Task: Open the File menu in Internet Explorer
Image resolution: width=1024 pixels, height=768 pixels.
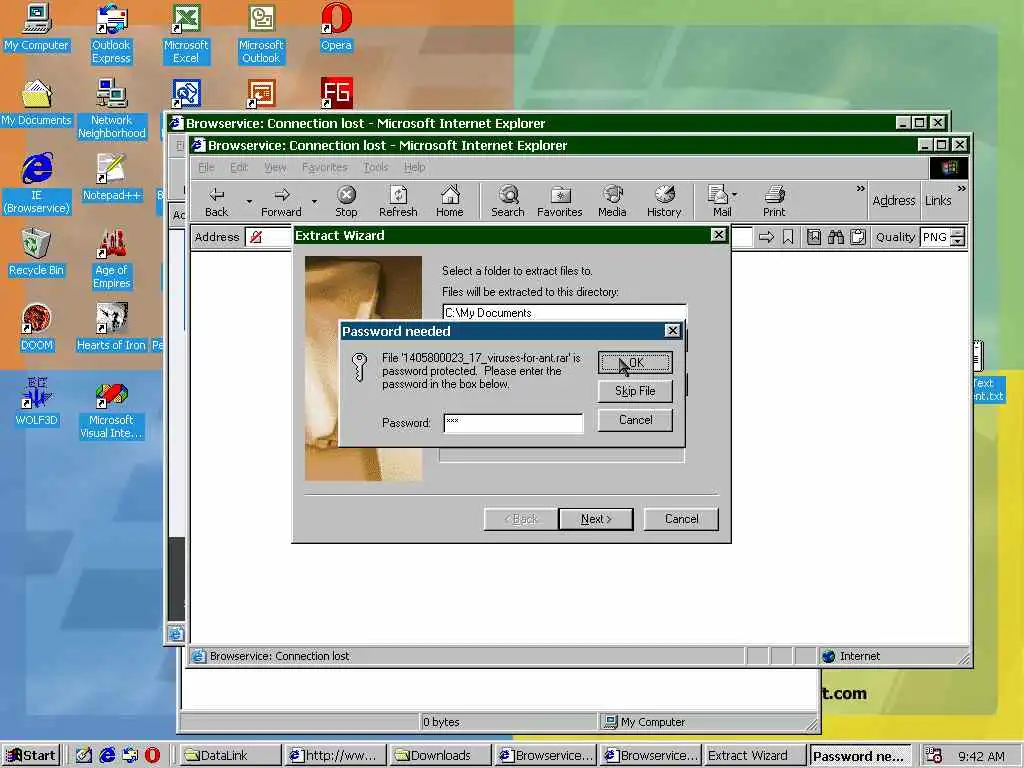Action: [206, 167]
